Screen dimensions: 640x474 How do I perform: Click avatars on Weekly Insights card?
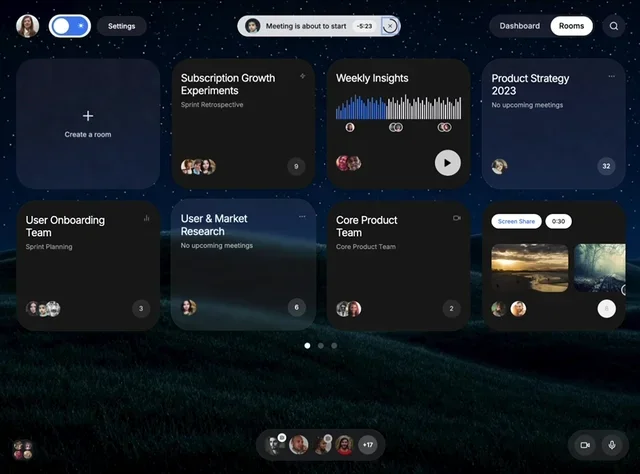348,163
